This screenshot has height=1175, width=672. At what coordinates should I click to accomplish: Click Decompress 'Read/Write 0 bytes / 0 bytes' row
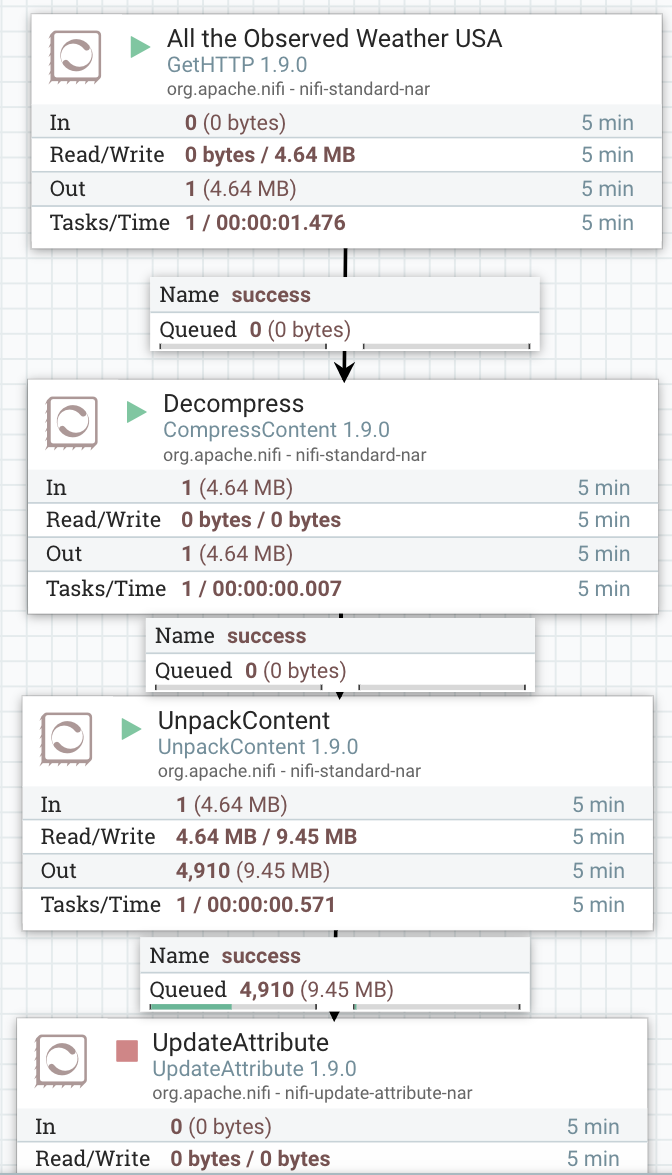(x=342, y=519)
